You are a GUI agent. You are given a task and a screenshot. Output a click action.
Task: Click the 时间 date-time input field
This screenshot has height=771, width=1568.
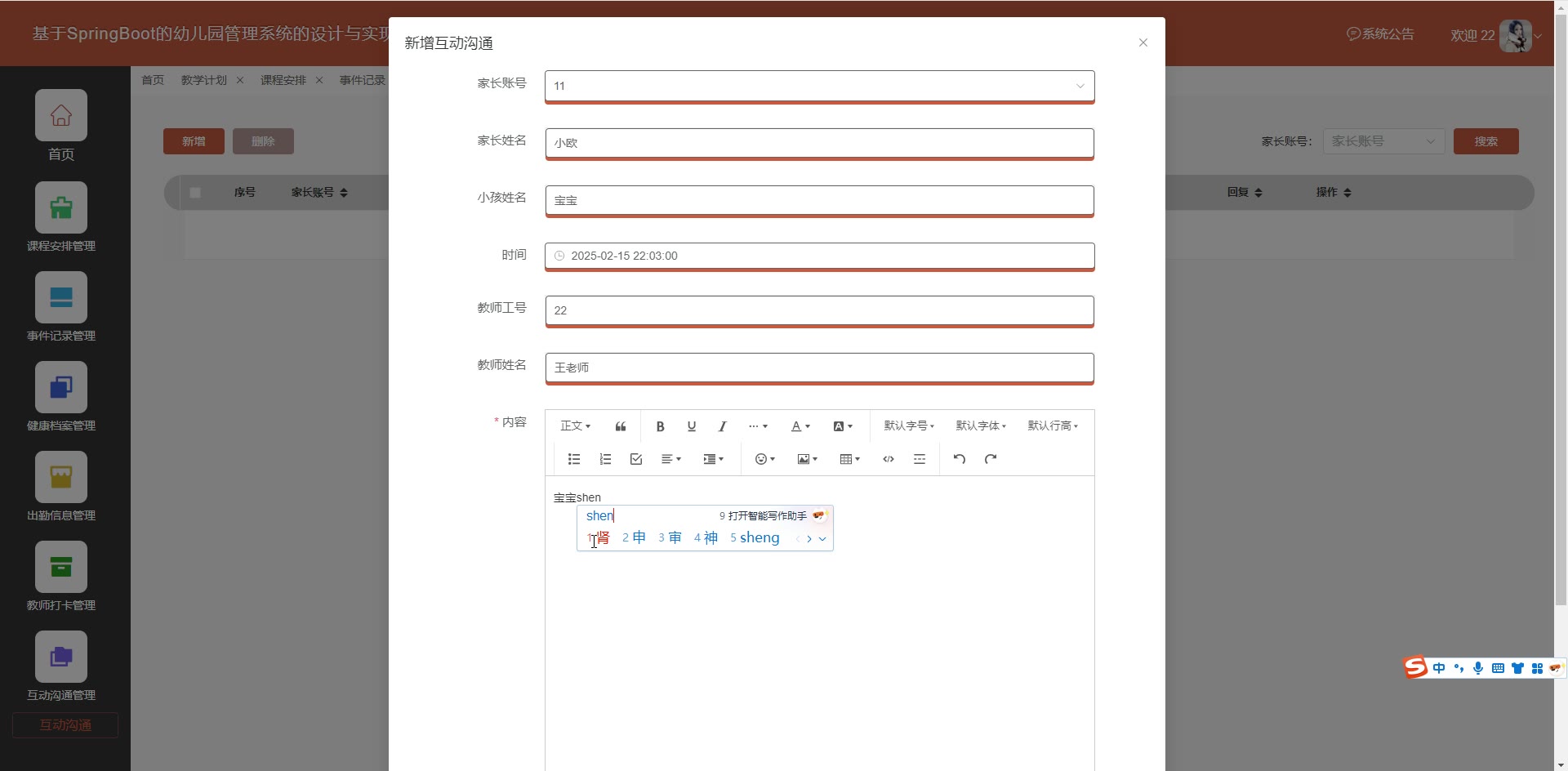tap(819, 256)
